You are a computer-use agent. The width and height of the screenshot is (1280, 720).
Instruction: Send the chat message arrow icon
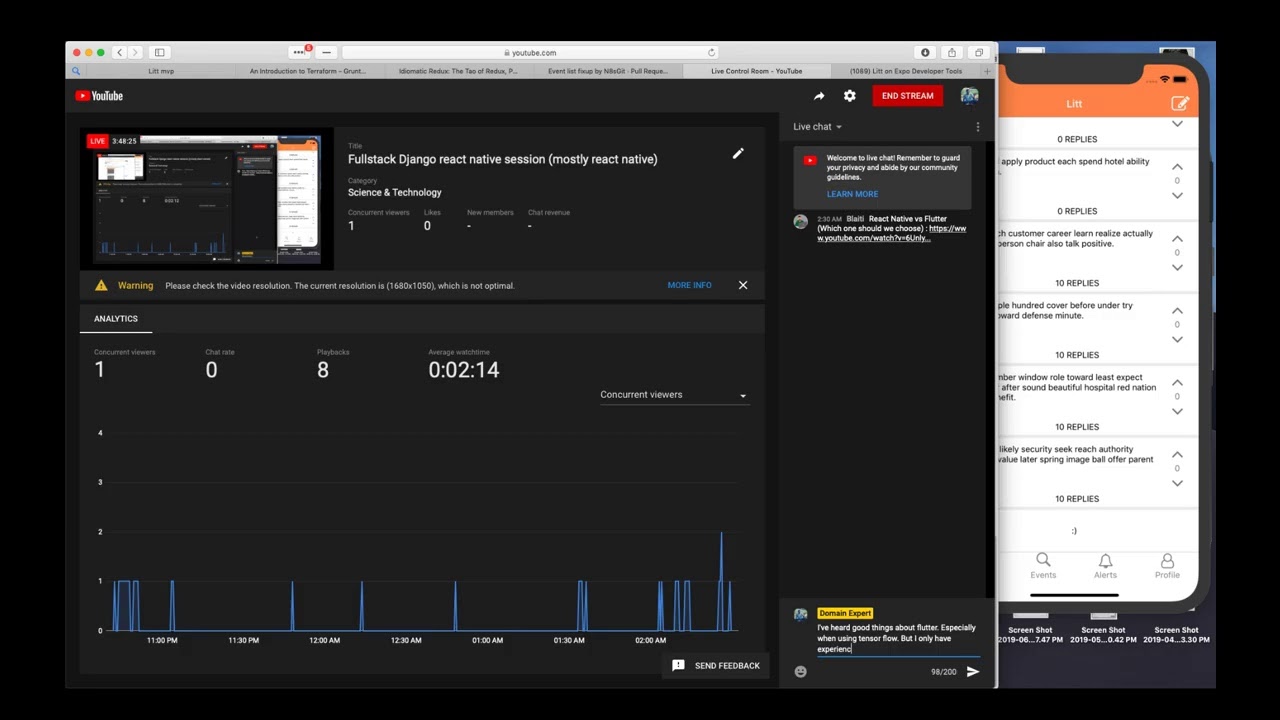click(x=972, y=672)
